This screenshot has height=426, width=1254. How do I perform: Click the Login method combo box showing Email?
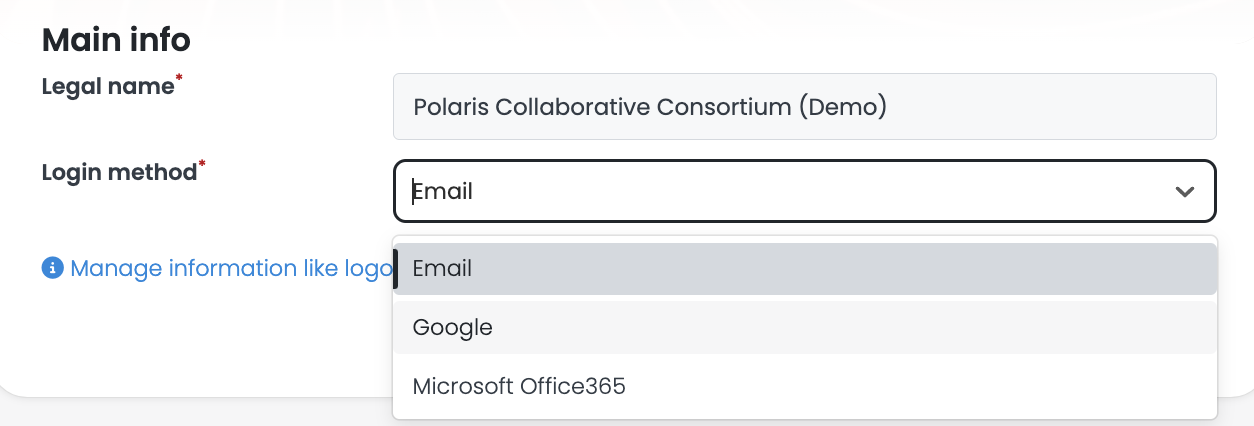click(805, 191)
